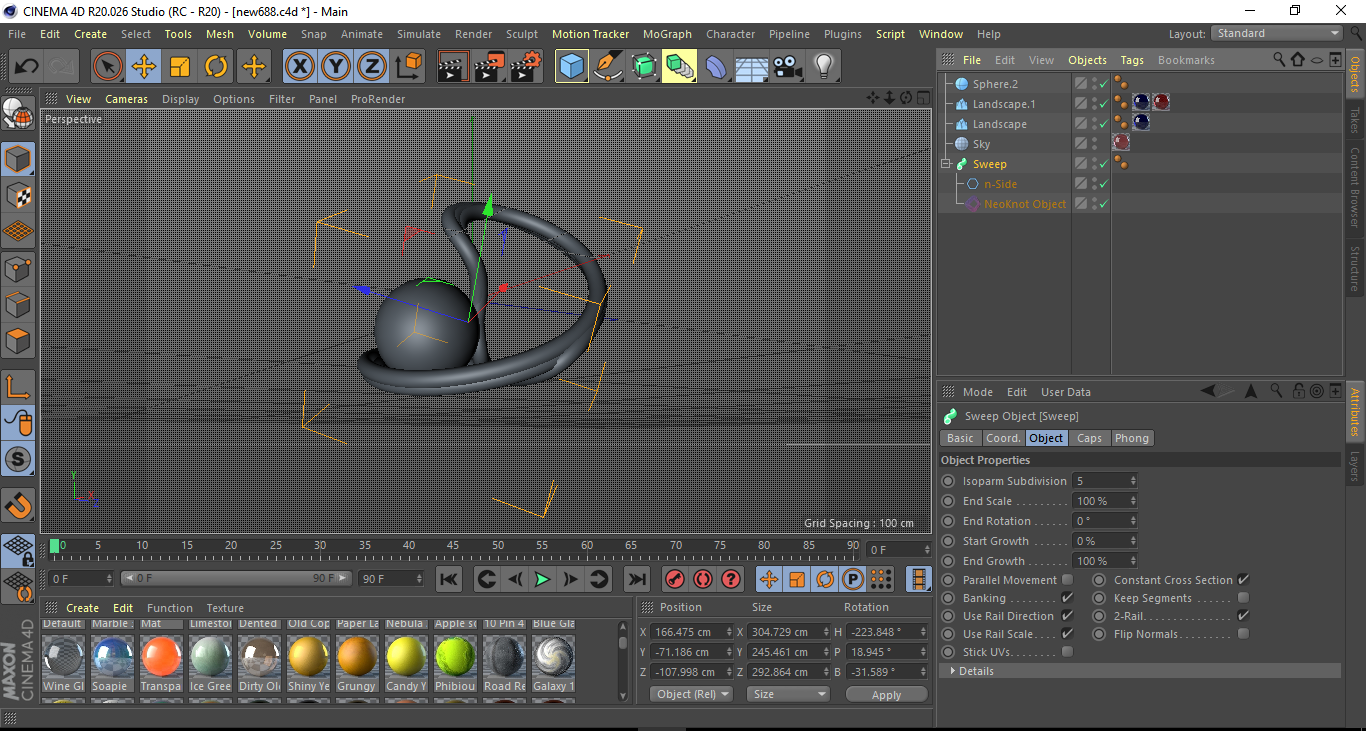This screenshot has width=1366, height=731.
Task: Uncheck Use Rail Scale checkbox
Action: [x=1067, y=634]
